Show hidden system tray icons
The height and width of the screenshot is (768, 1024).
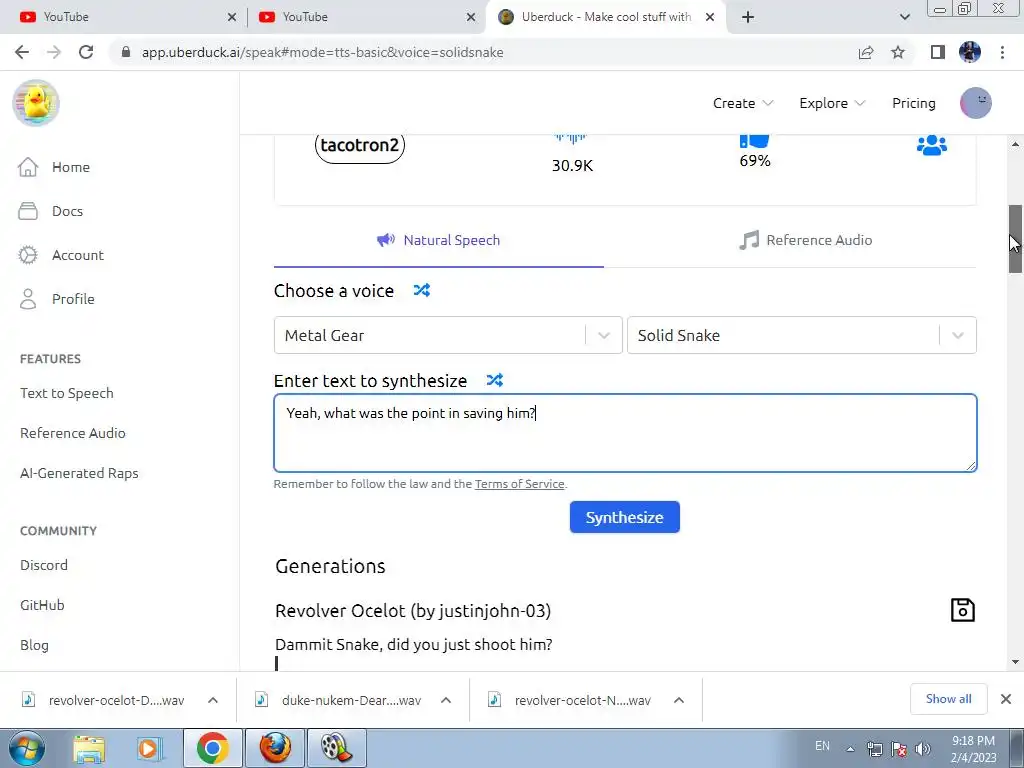[850, 749]
